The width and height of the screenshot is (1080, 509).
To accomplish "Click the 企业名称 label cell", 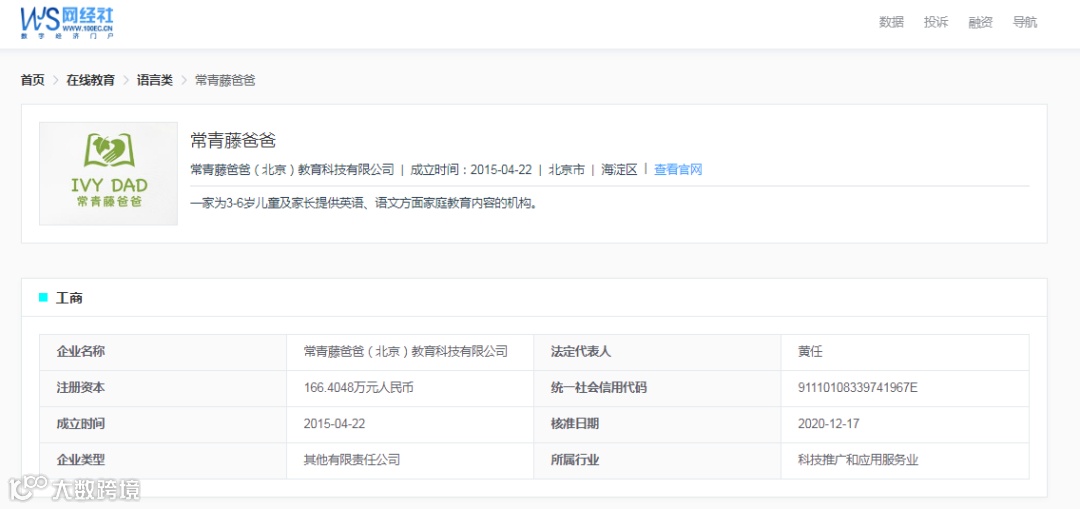I will tap(163, 352).
